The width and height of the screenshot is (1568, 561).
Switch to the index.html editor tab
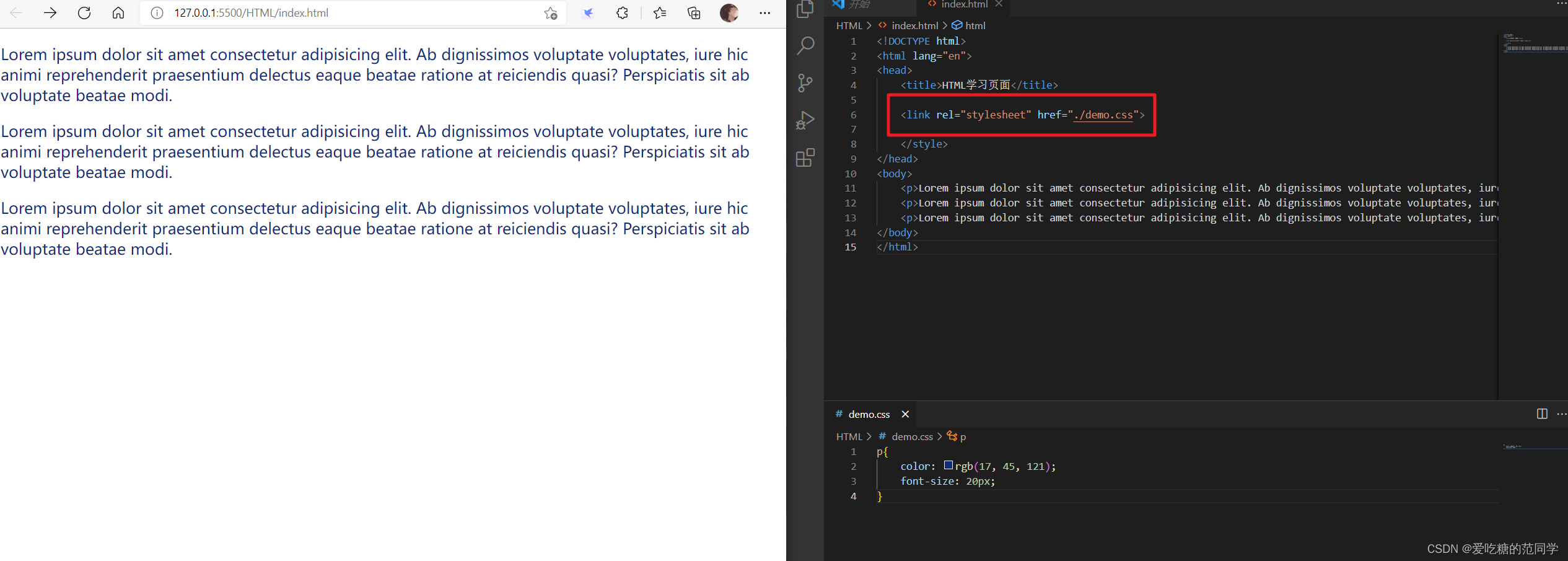click(963, 5)
